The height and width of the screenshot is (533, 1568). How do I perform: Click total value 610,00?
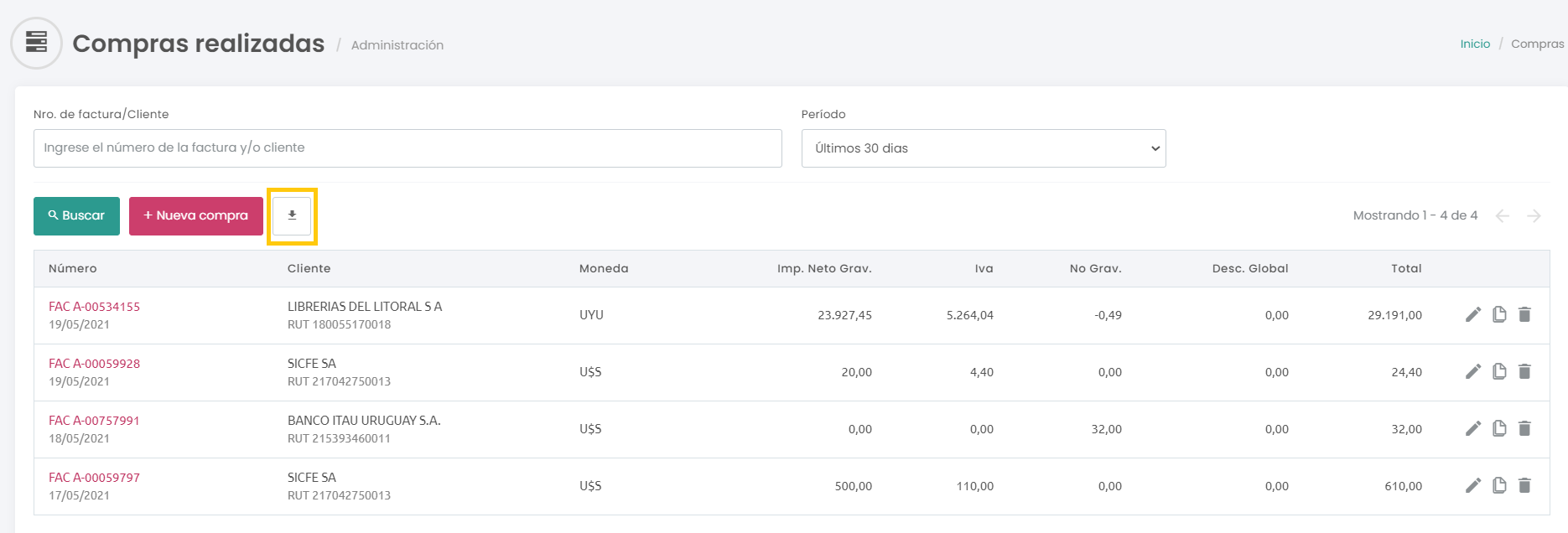pyautogui.click(x=1403, y=486)
